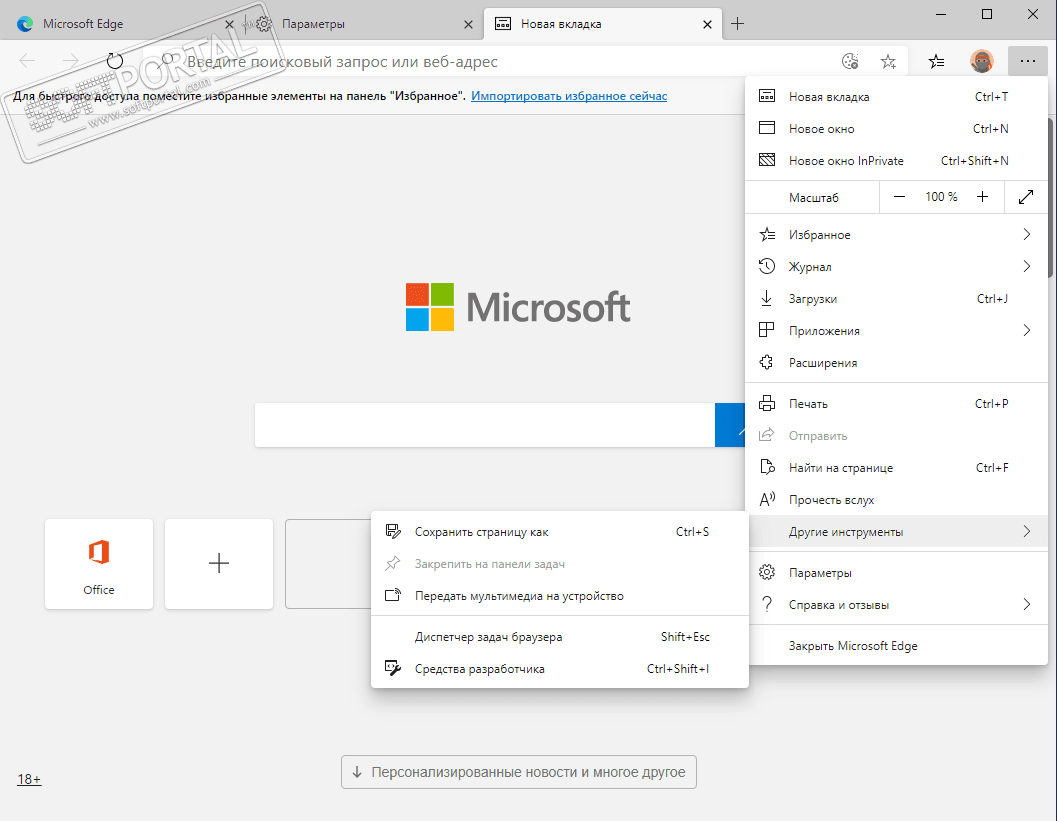The width and height of the screenshot is (1057, 821).
Task: Choose Новая вкладка in the menu
Action: pos(896,96)
